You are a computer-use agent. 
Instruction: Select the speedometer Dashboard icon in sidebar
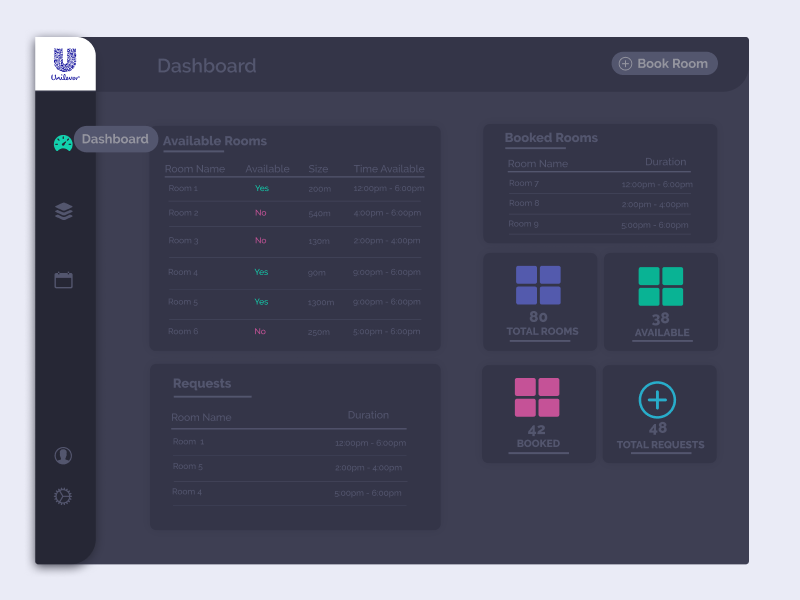point(63,140)
